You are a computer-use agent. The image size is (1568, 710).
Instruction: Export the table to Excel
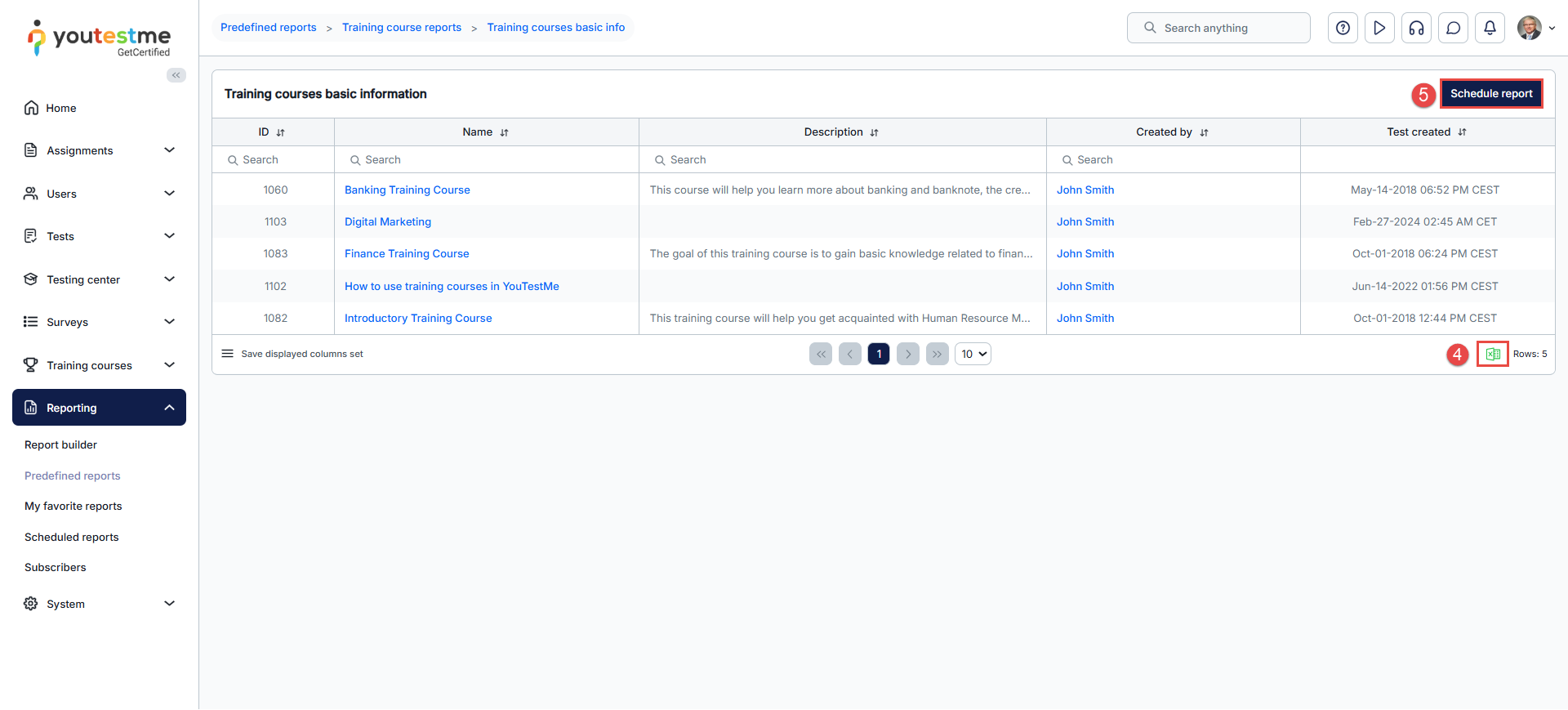(x=1492, y=355)
